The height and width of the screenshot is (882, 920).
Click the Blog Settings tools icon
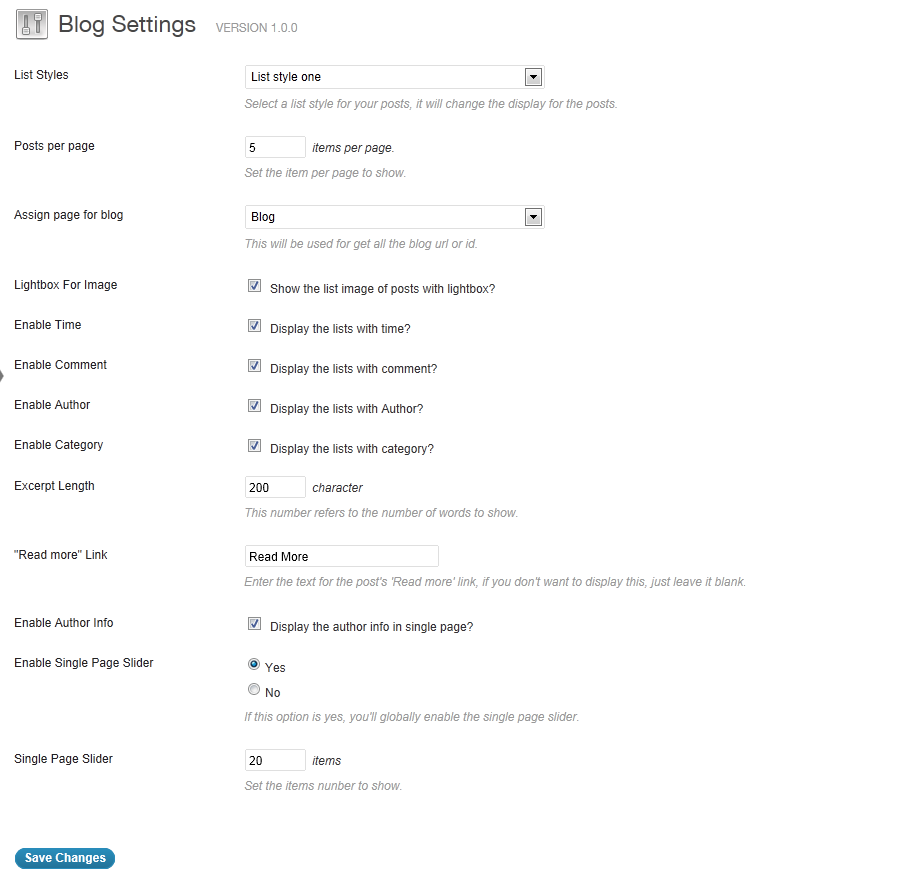[32, 25]
